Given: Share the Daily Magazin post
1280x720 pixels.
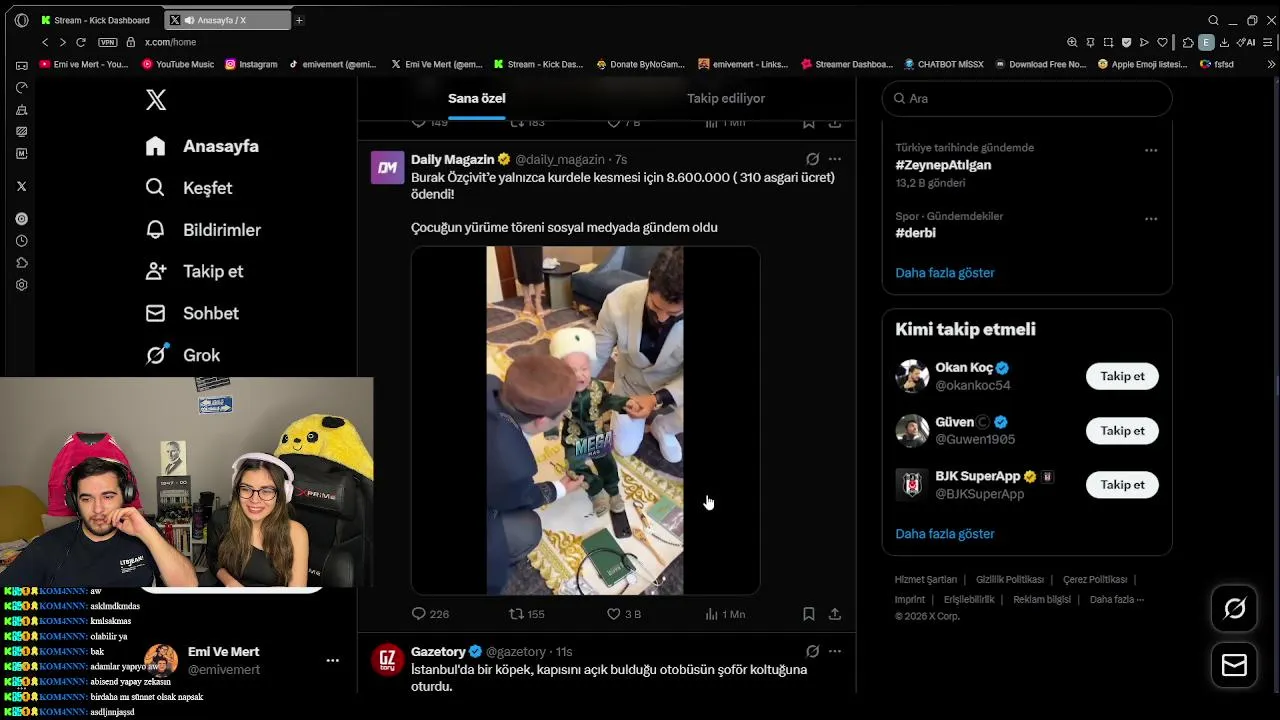Looking at the screenshot, I should (x=835, y=614).
